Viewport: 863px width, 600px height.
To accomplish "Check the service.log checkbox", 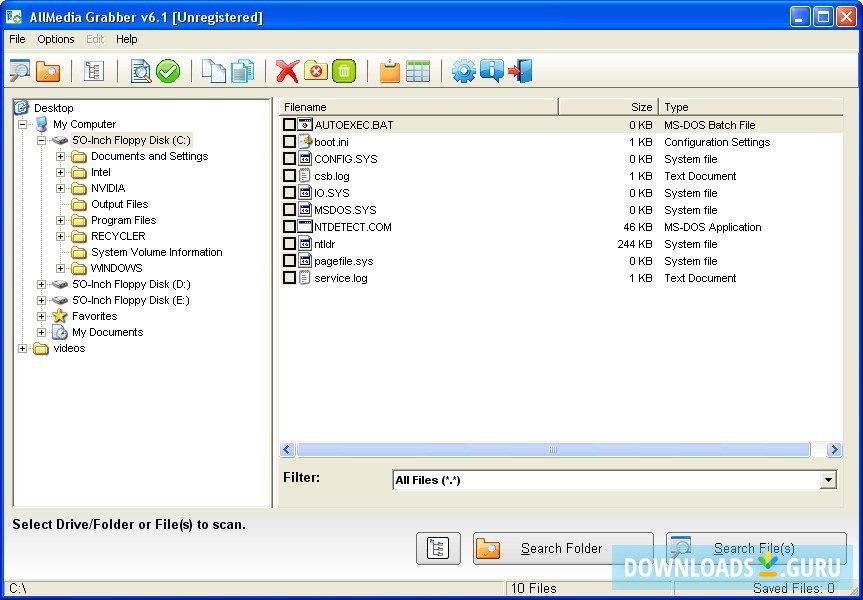I will pyautogui.click(x=290, y=278).
